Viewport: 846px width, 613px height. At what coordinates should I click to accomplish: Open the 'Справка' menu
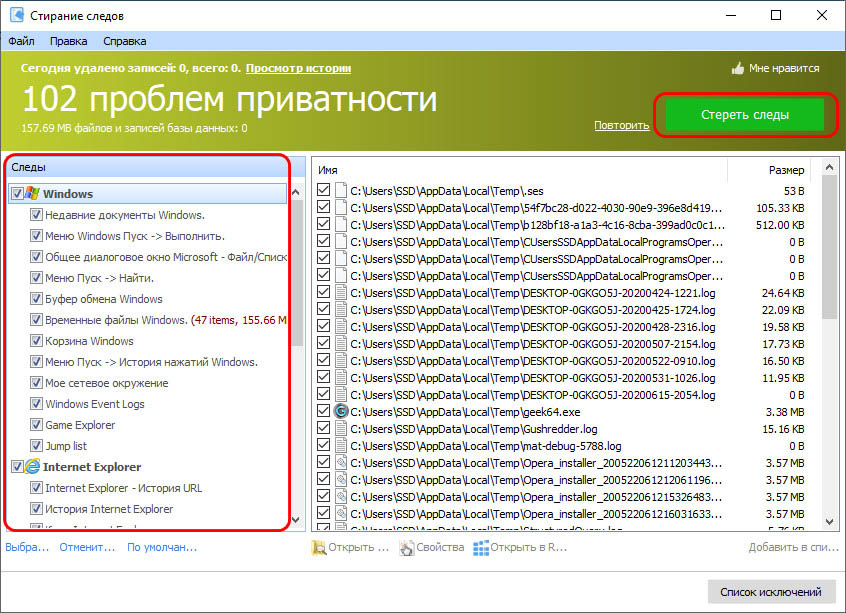tap(124, 41)
